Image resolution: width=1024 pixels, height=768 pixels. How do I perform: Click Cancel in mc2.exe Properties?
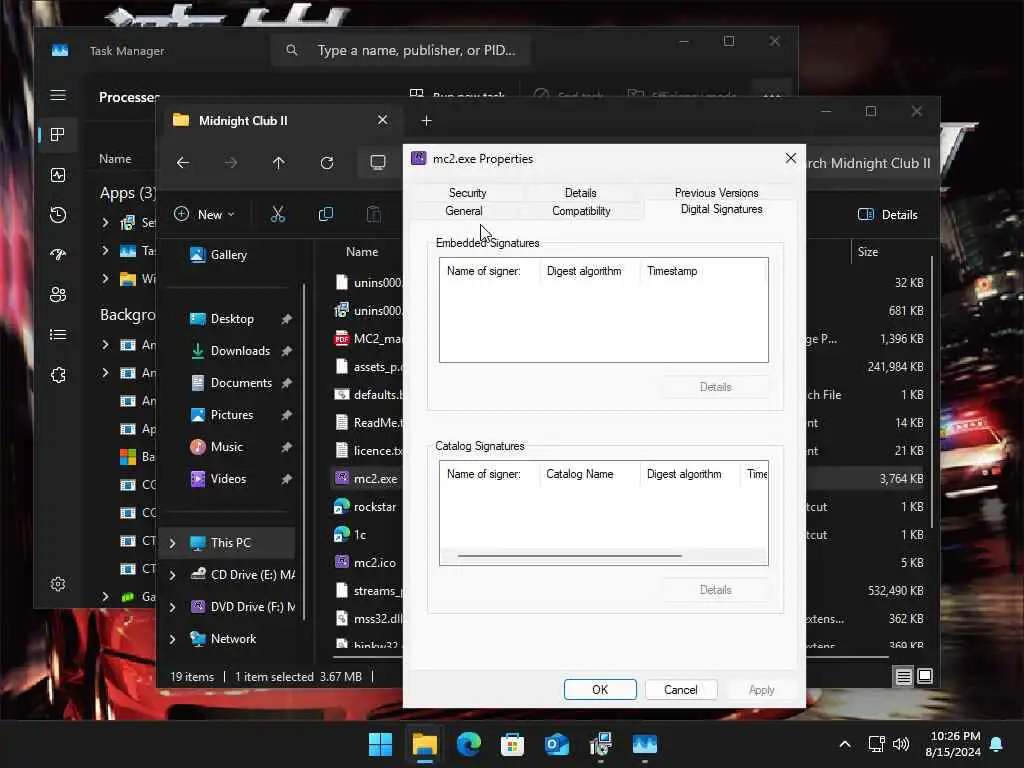pyautogui.click(x=680, y=690)
